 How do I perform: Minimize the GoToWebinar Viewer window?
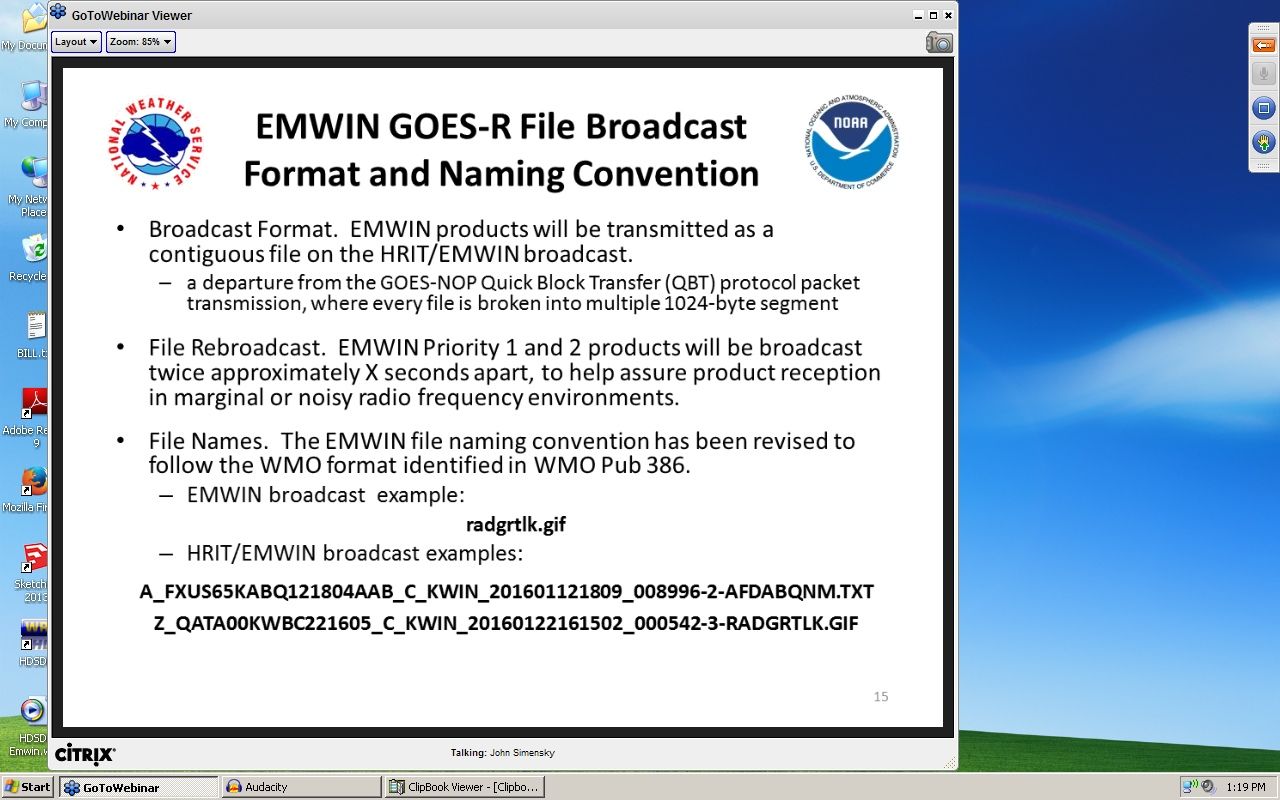919,15
